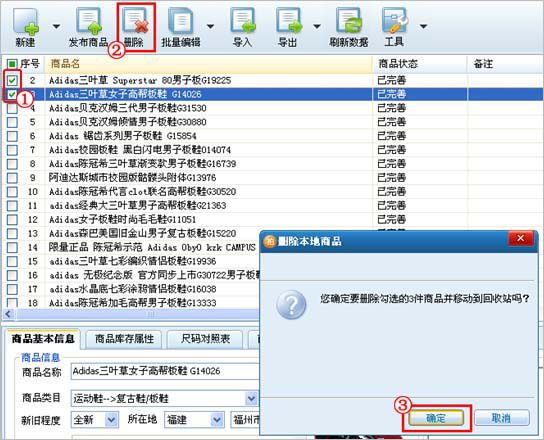Select row Adidas陈冠希三叶草渐变款男子板鞋G16739
Image resolution: width=544 pixels, height=440 pixels.
click(272, 164)
